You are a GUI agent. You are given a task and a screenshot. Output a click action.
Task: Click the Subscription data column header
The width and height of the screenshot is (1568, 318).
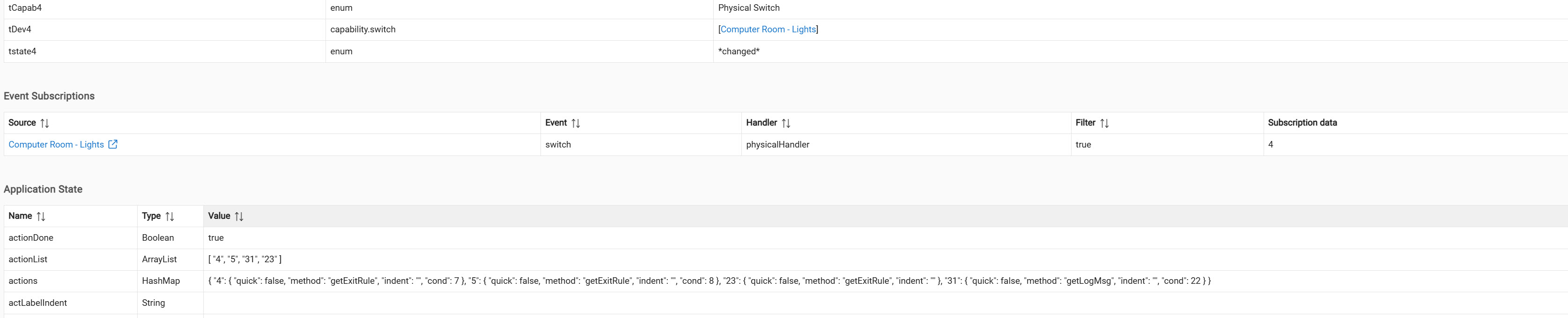click(x=1302, y=122)
